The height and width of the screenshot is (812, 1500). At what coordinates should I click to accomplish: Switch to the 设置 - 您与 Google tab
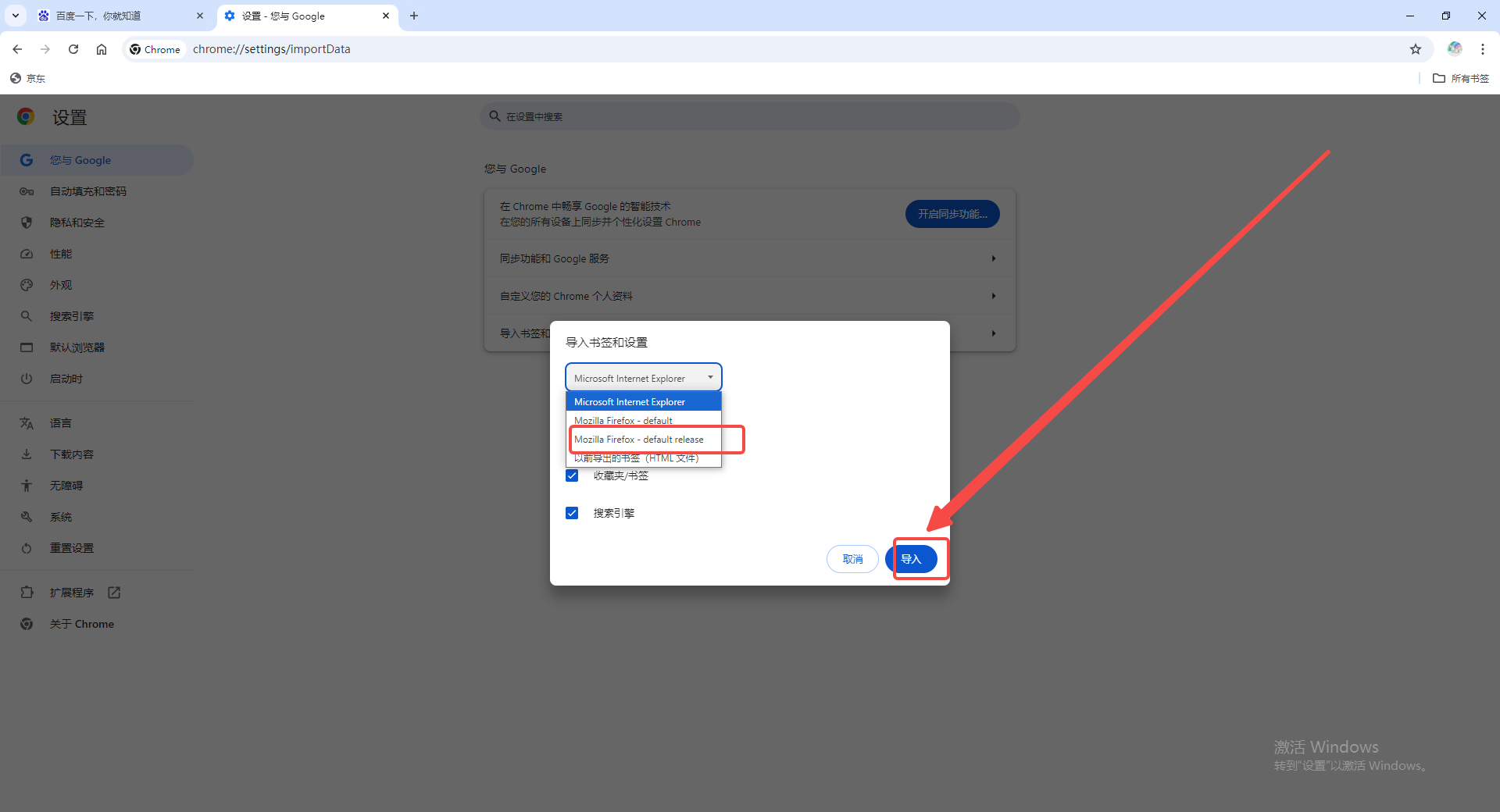307,16
